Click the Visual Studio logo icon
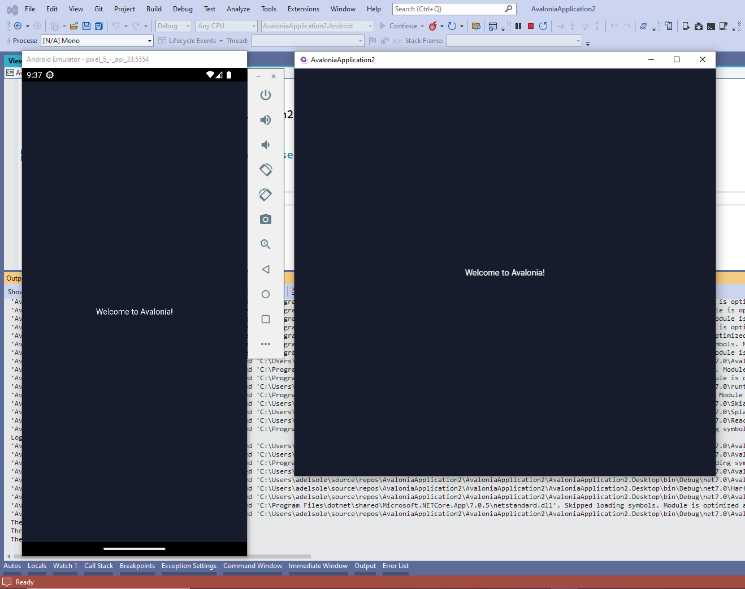Image resolution: width=745 pixels, height=589 pixels. pyautogui.click(x=11, y=9)
